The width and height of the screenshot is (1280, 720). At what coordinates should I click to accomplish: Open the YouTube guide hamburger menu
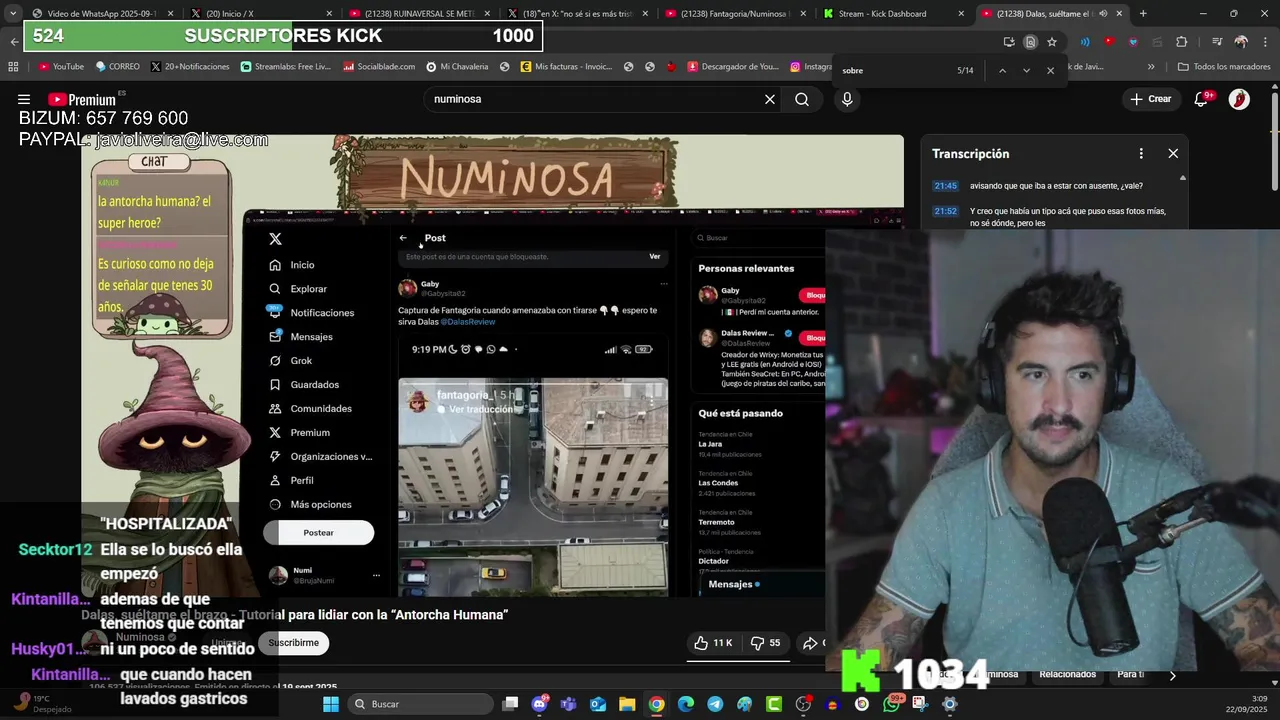tap(24, 99)
